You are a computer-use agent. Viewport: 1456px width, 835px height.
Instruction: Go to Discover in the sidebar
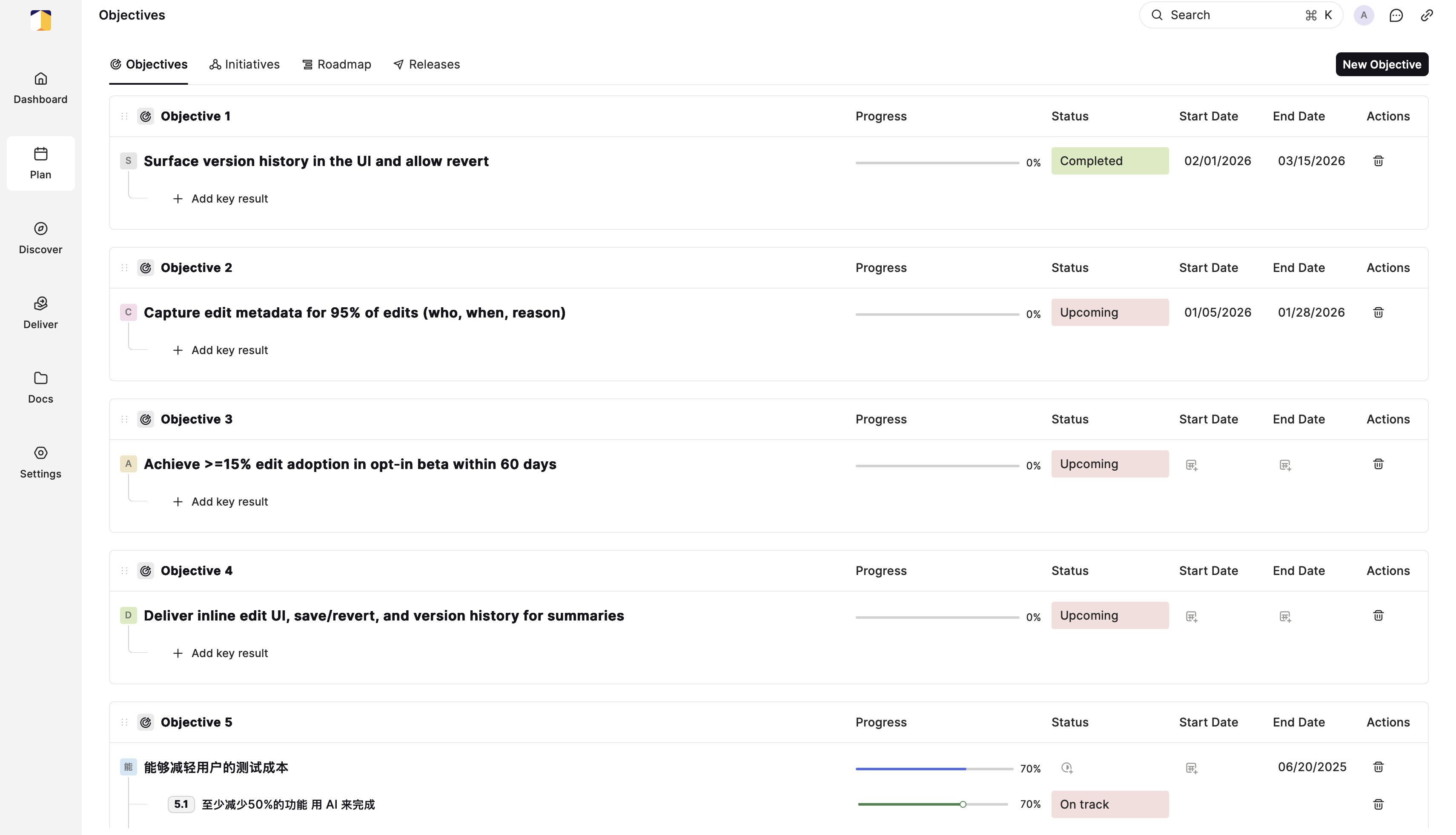[x=40, y=238]
